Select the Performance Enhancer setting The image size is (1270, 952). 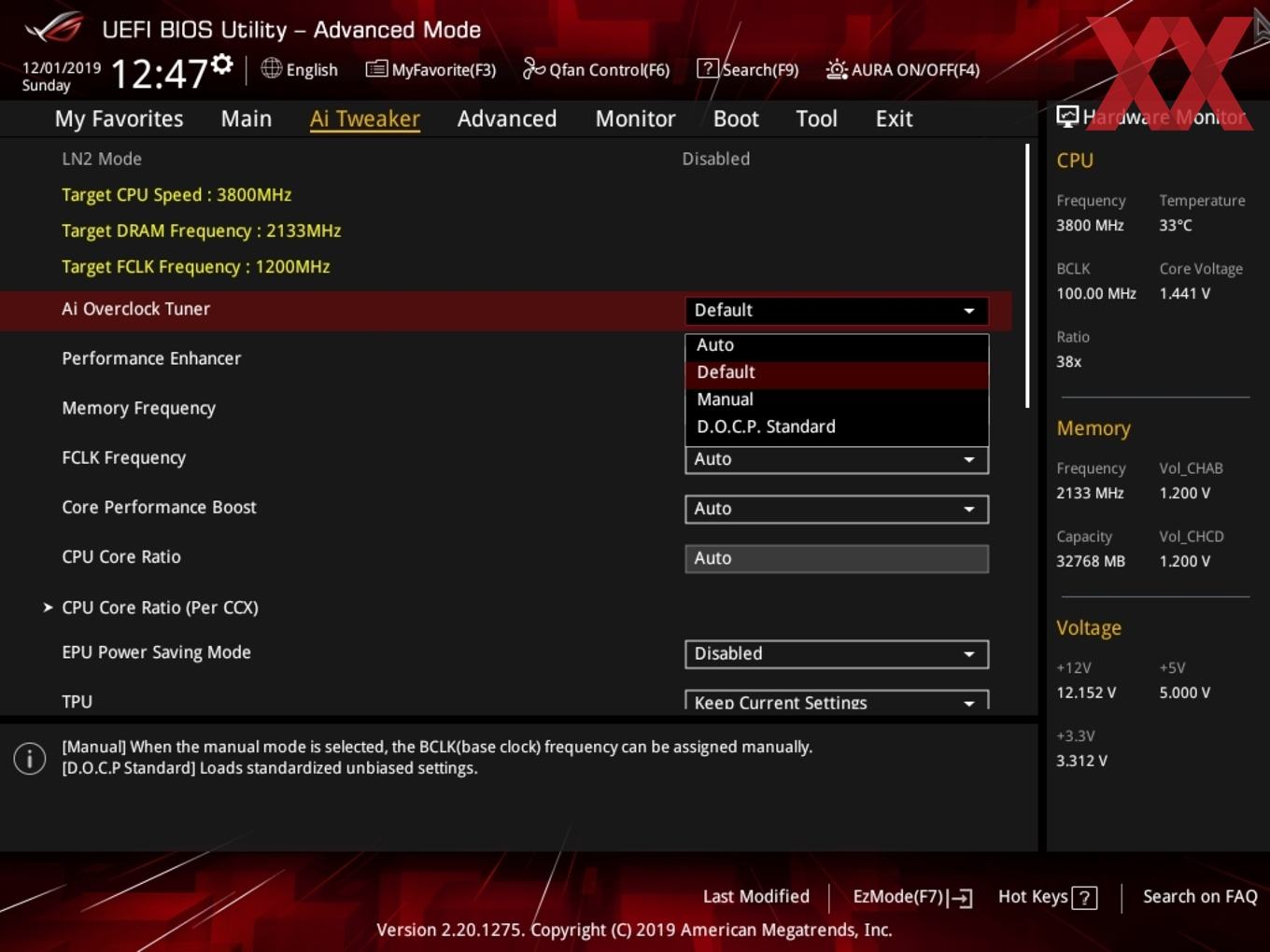click(151, 358)
